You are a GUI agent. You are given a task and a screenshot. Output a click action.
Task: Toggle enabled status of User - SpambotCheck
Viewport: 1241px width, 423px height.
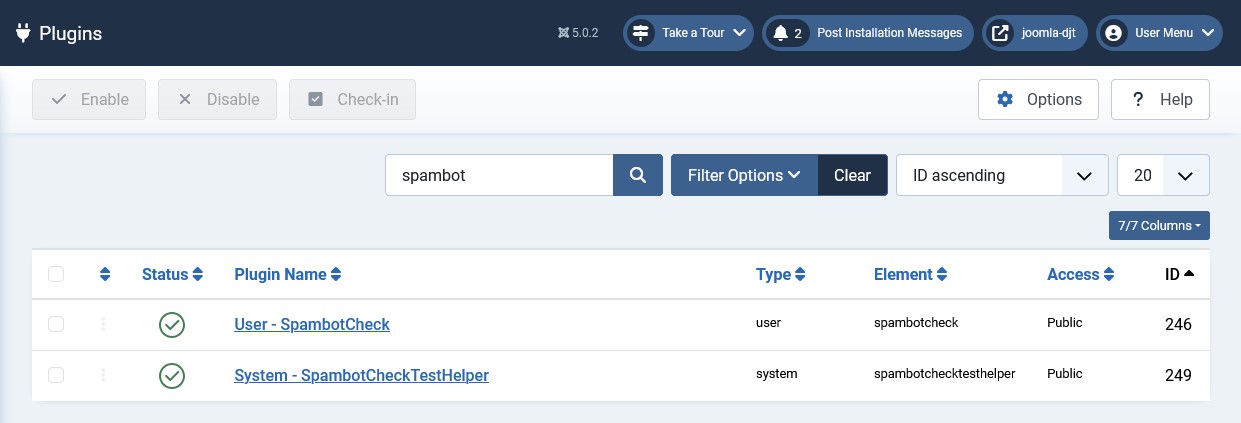172,324
